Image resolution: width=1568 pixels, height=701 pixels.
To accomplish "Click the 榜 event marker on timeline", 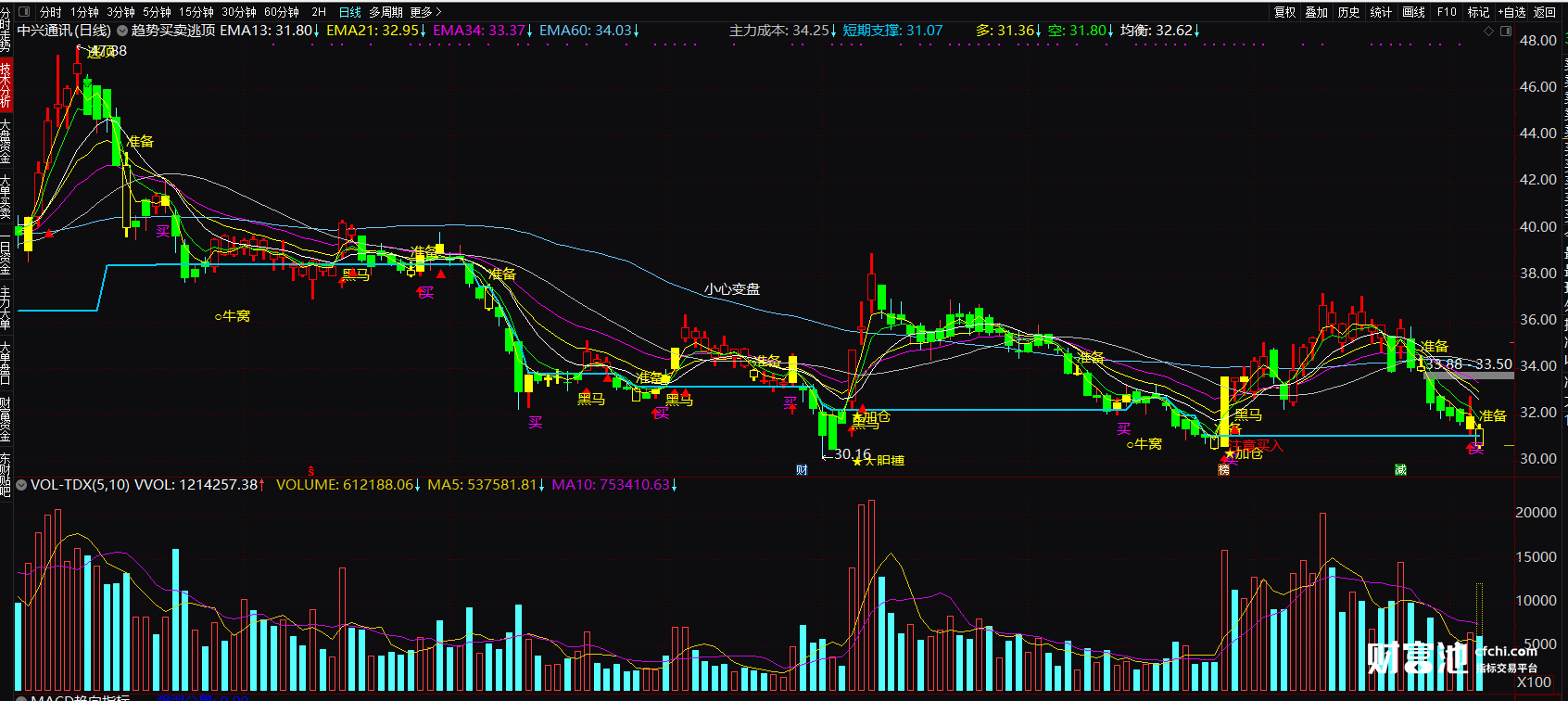I will 1223,470.
